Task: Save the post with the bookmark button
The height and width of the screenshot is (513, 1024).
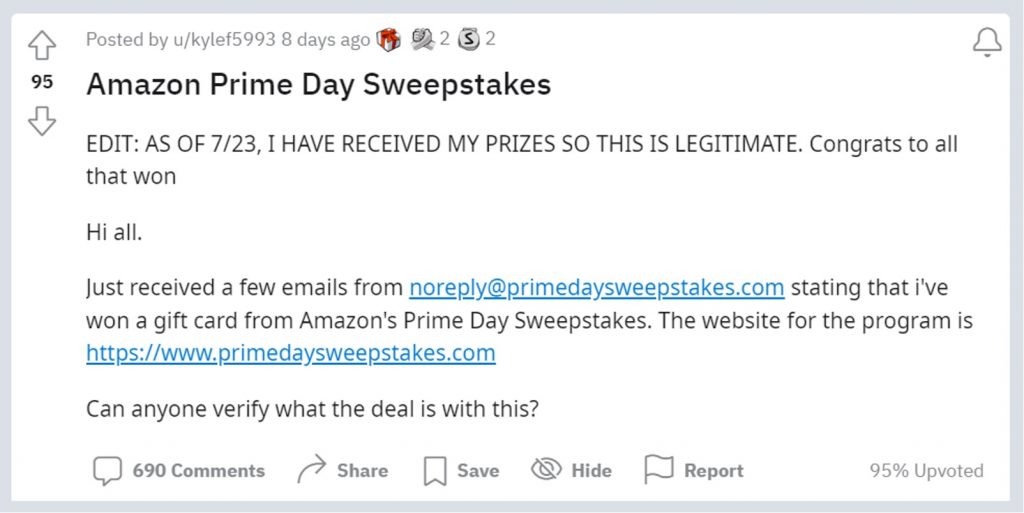Action: 461,470
